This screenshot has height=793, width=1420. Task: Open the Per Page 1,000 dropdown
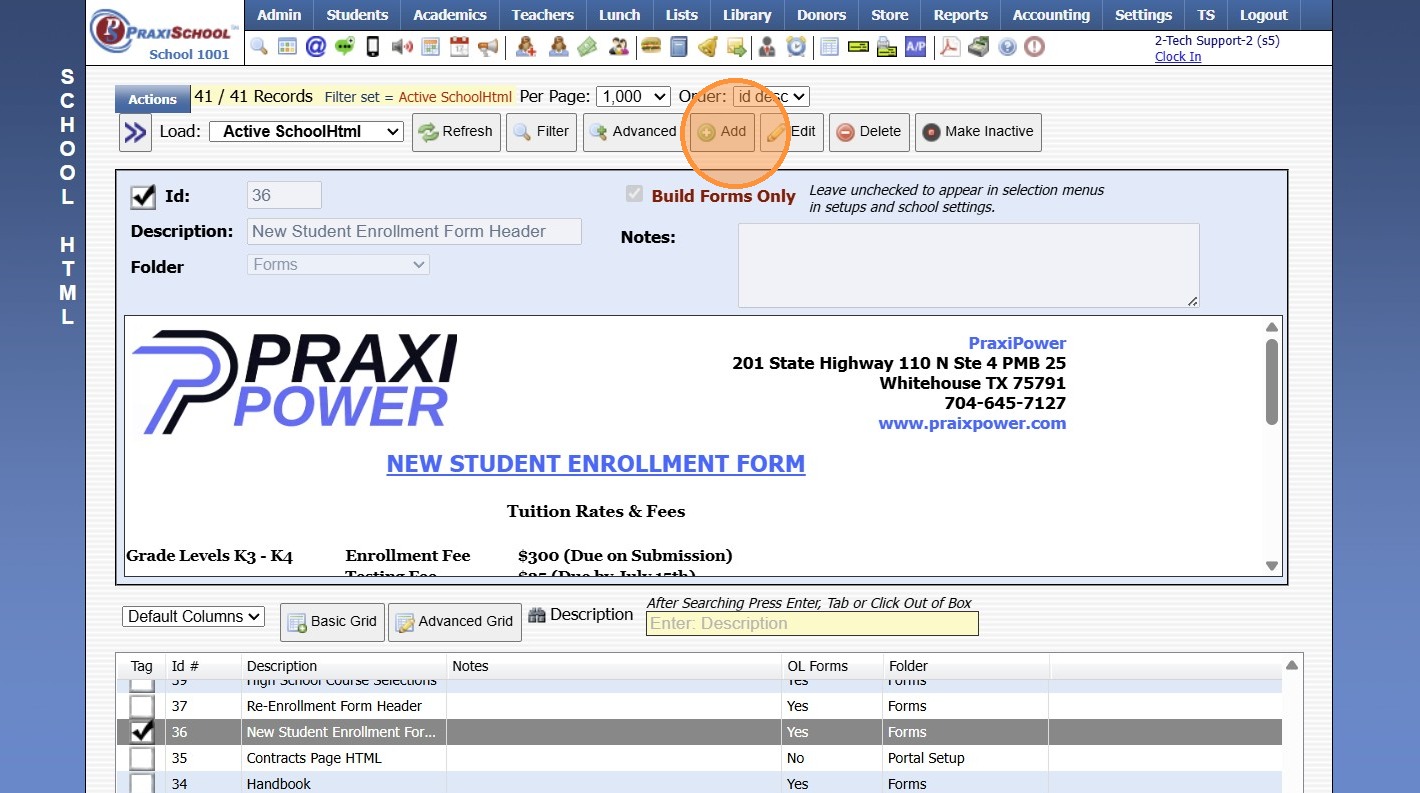[x=633, y=97]
